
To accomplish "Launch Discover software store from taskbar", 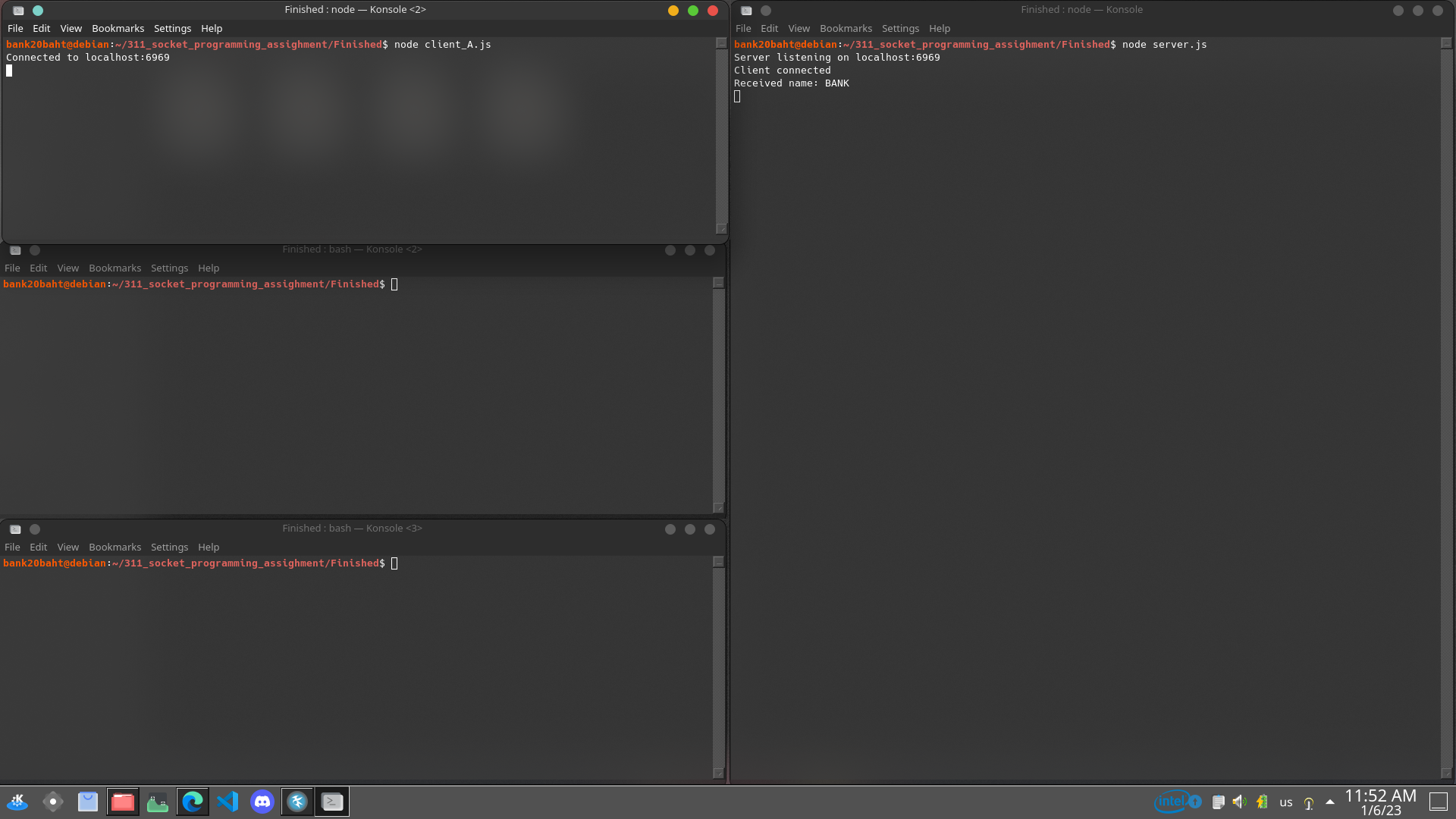I will [x=88, y=802].
